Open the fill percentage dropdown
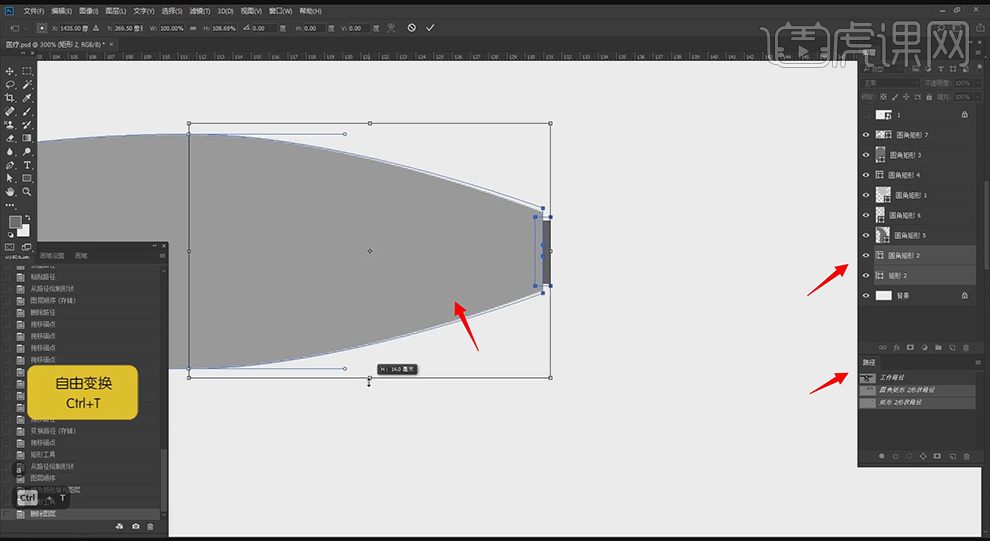 pyautogui.click(x=978, y=97)
